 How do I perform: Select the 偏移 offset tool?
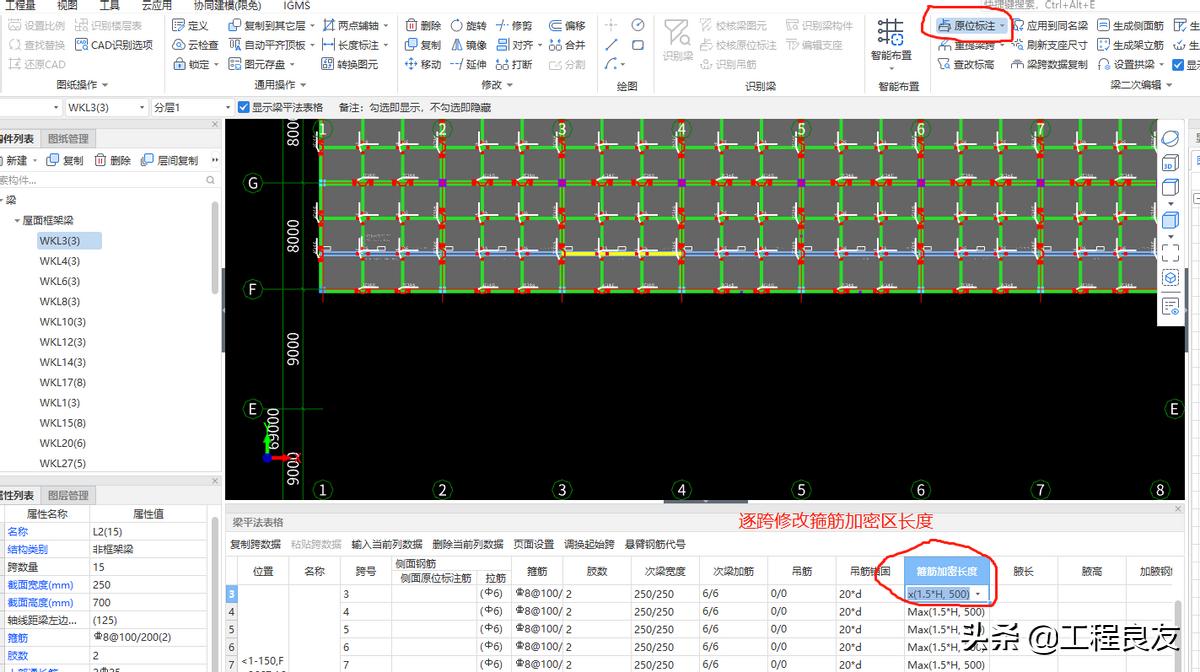coord(567,25)
